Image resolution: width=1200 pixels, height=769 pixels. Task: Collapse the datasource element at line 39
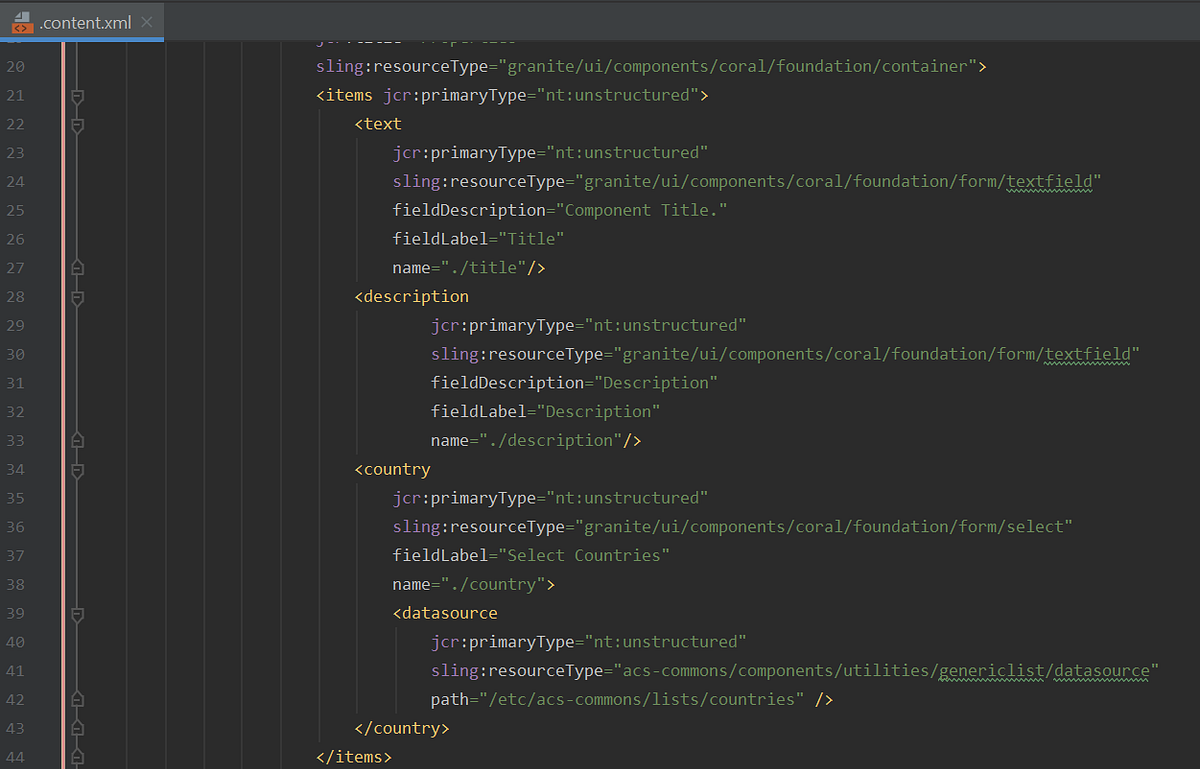pyautogui.click(x=77, y=613)
